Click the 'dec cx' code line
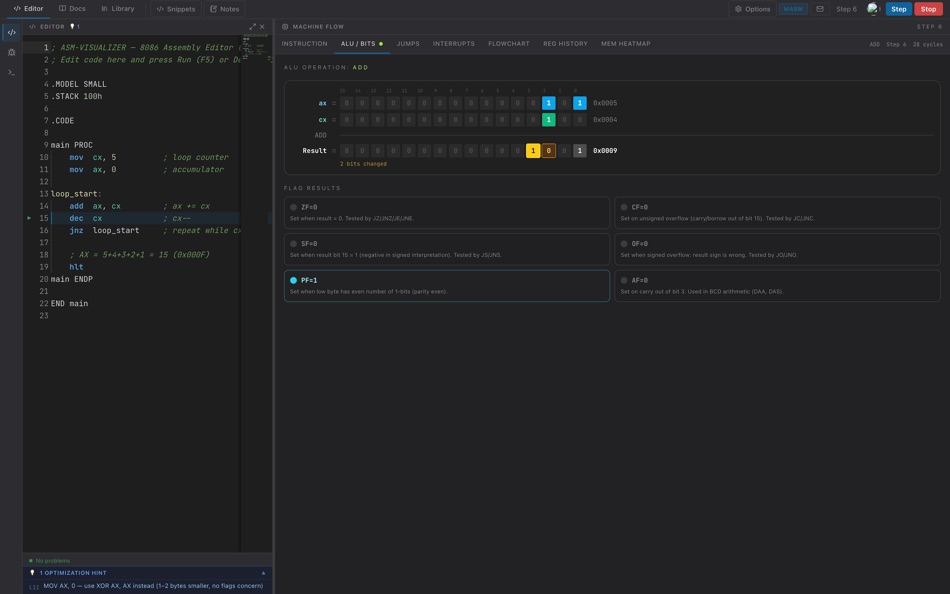This screenshot has height=594, width=950. pyautogui.click(x=145, y=218)
